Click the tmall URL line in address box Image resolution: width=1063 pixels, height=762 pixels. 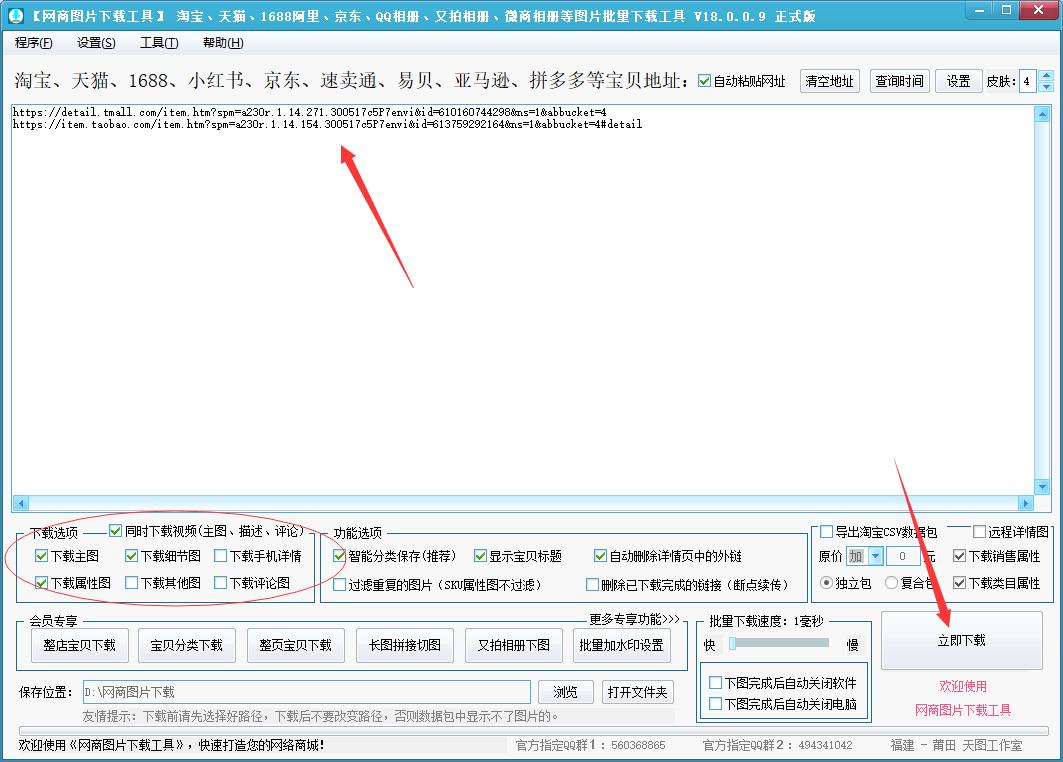309,112
